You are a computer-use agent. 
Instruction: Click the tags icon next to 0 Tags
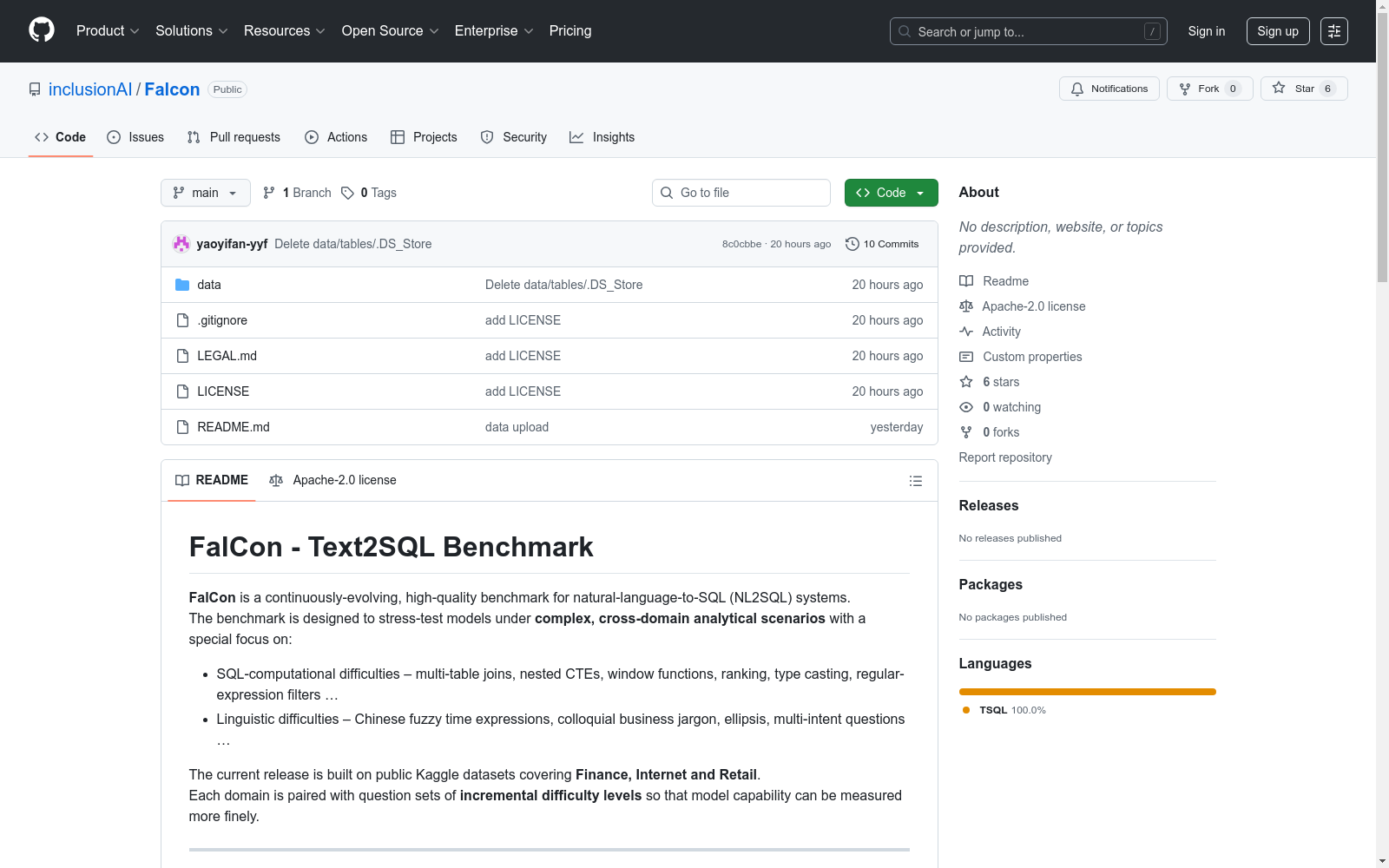pyautogui.click(x=347, y=193)
